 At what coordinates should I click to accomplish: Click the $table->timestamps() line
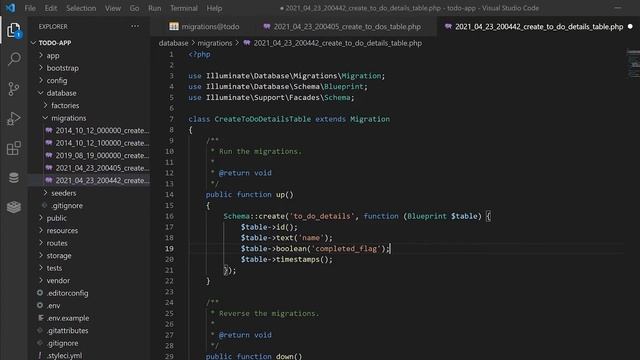287,260
